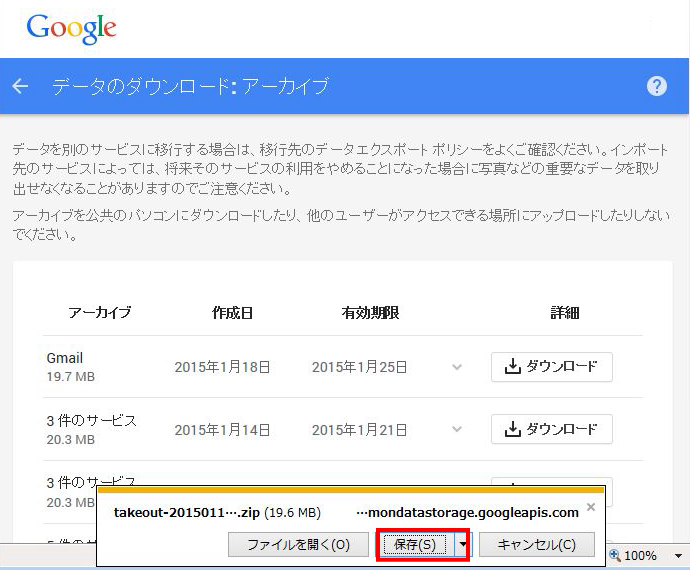
Task: Close the download notification bar
Action: 591,507
